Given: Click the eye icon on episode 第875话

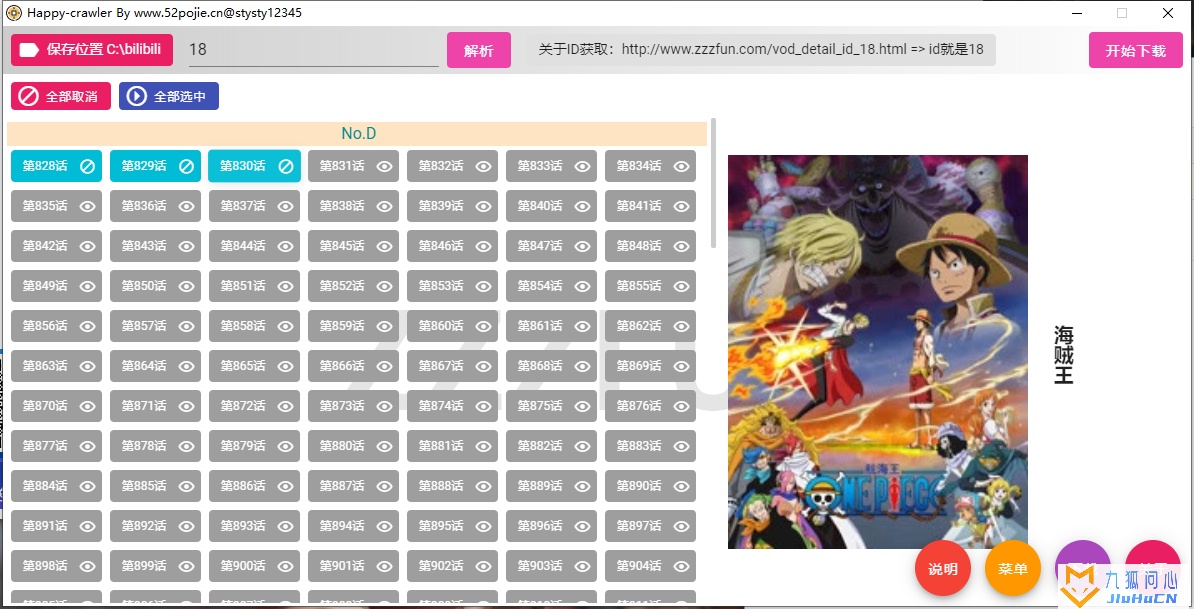Looking at the screenshot, I should click(x=583, y=406).
